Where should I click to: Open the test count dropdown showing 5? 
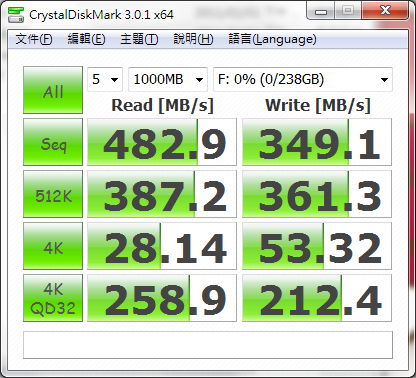click(x=105, y=79)
